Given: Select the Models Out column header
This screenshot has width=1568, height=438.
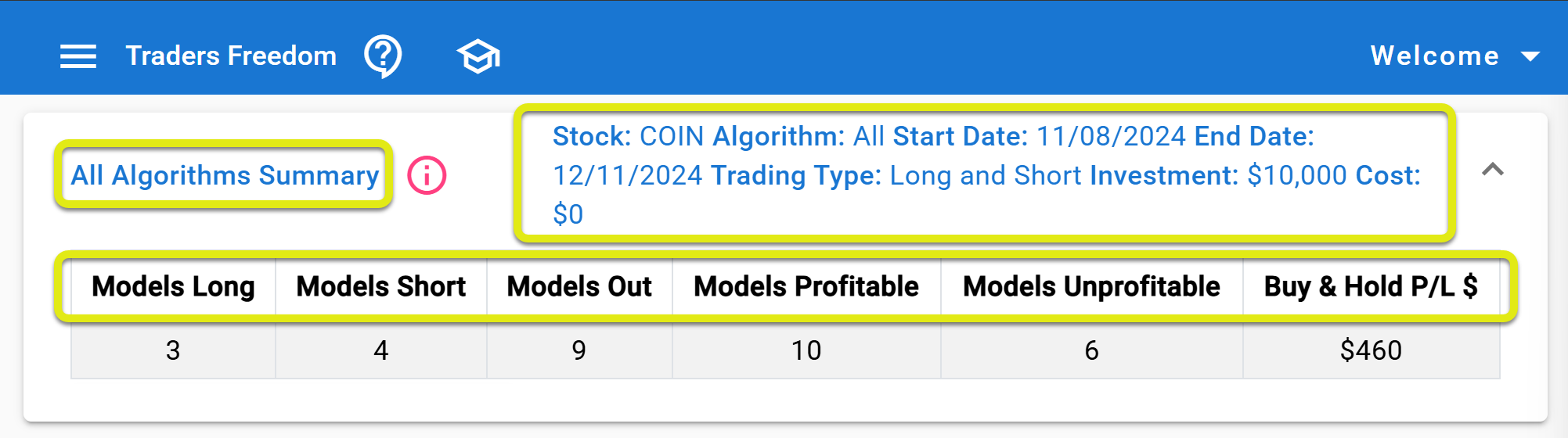Looking at the screenshot, I should coord(579,286).
